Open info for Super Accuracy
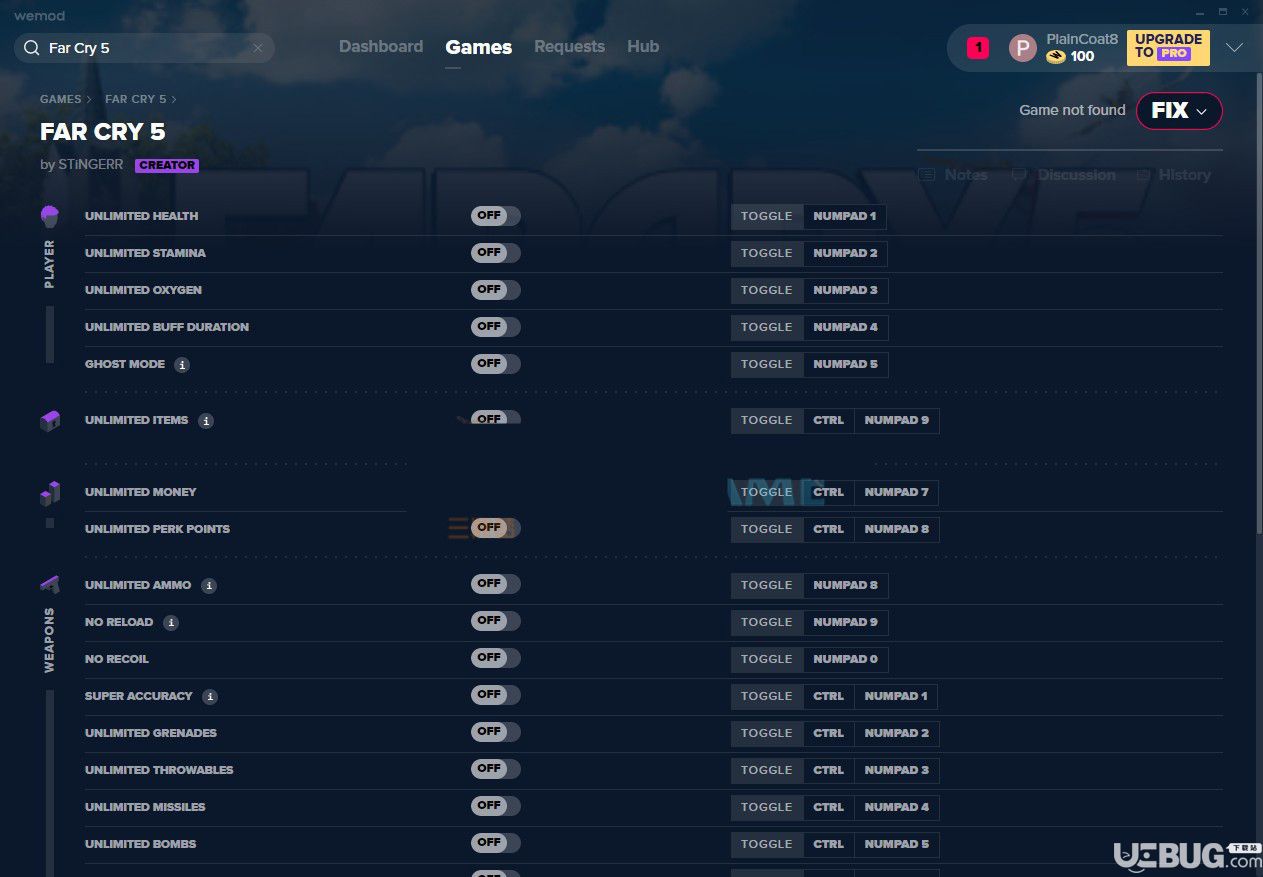Viewport: 1263px width, 877px height. [210, 697]
